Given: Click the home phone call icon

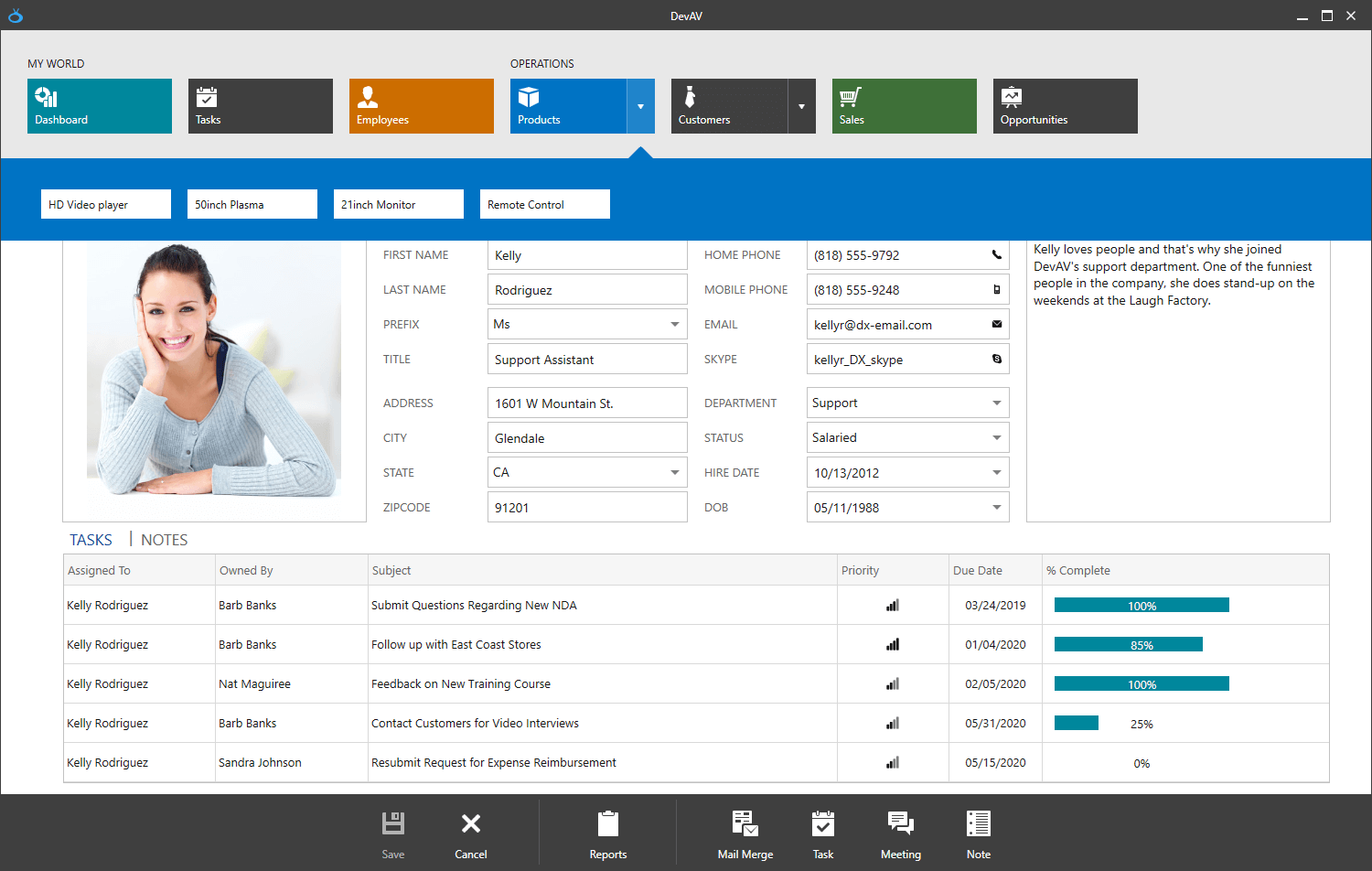Looking at the screenshot, I should coord(996,255).
